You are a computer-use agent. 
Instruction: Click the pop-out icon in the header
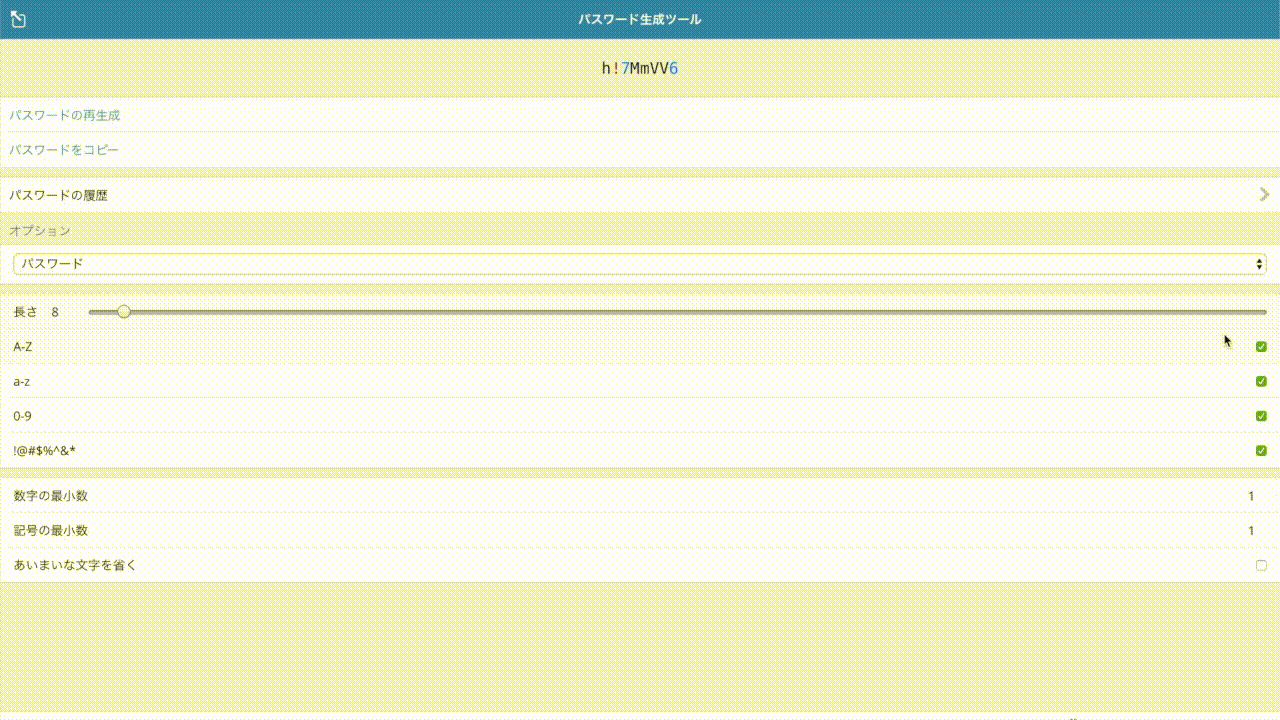pos(18,20)
